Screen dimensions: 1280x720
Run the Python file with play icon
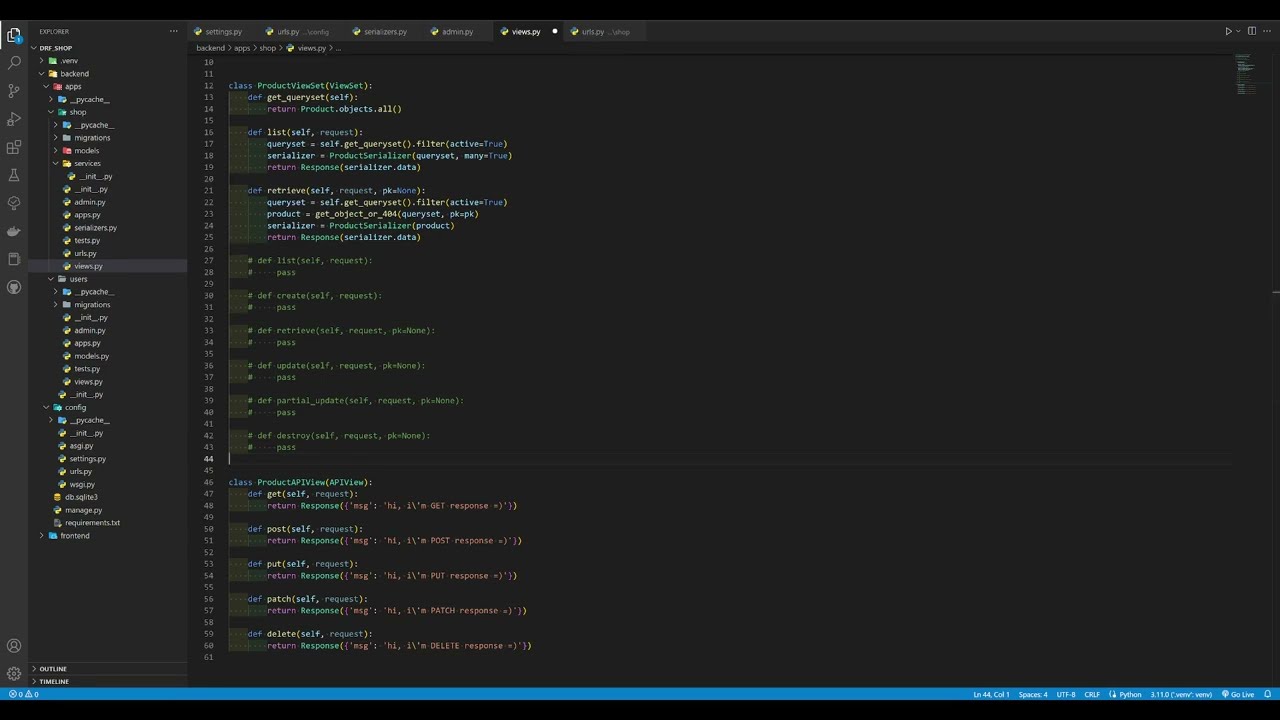(1228, 31)
